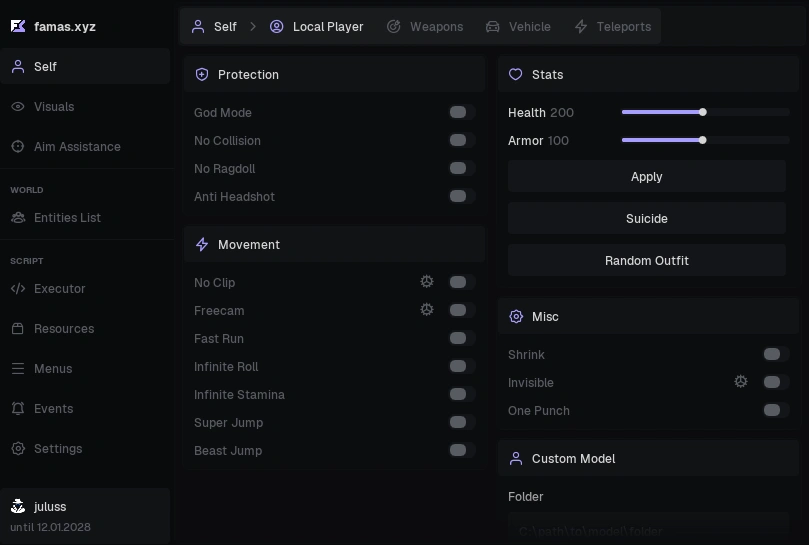Click the Local Player tab circle-user icon
The width and height of the screenshot is (809, 545).
pos(277,26)
